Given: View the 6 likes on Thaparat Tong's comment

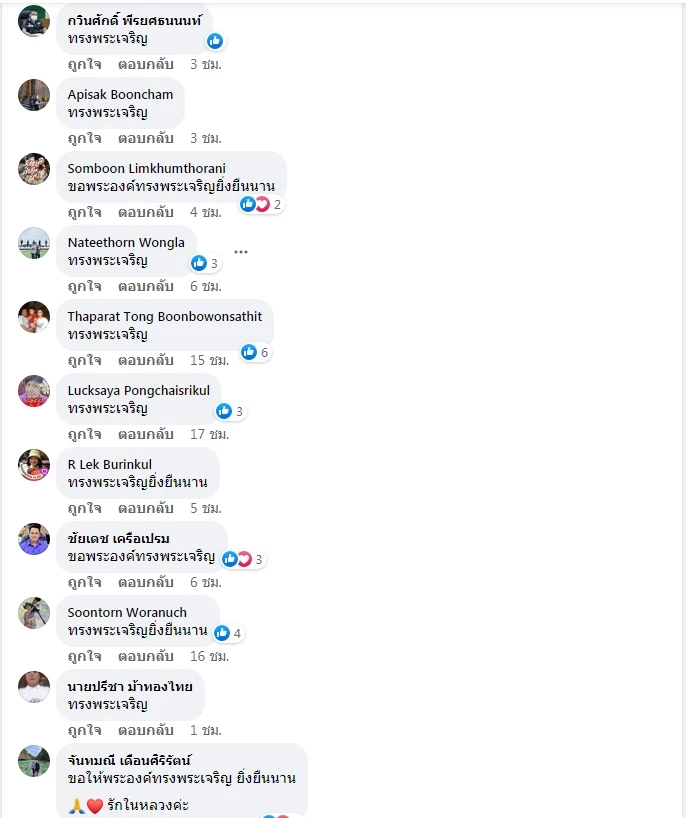Looking at the screenshot, I should coord(255,353).
